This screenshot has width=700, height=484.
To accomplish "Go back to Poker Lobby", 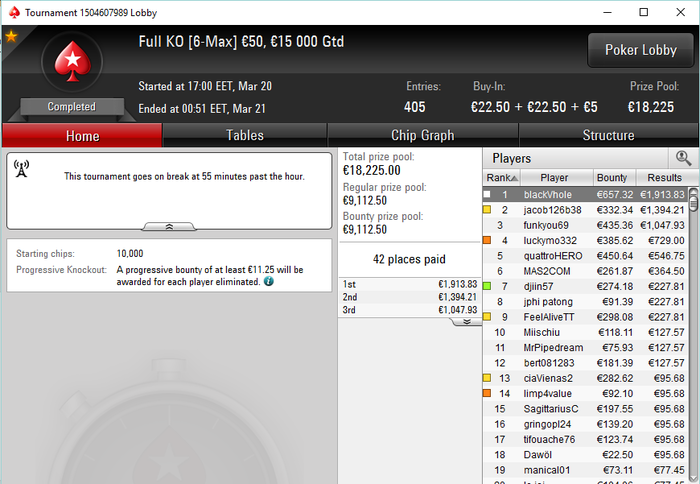I will 641,50.
